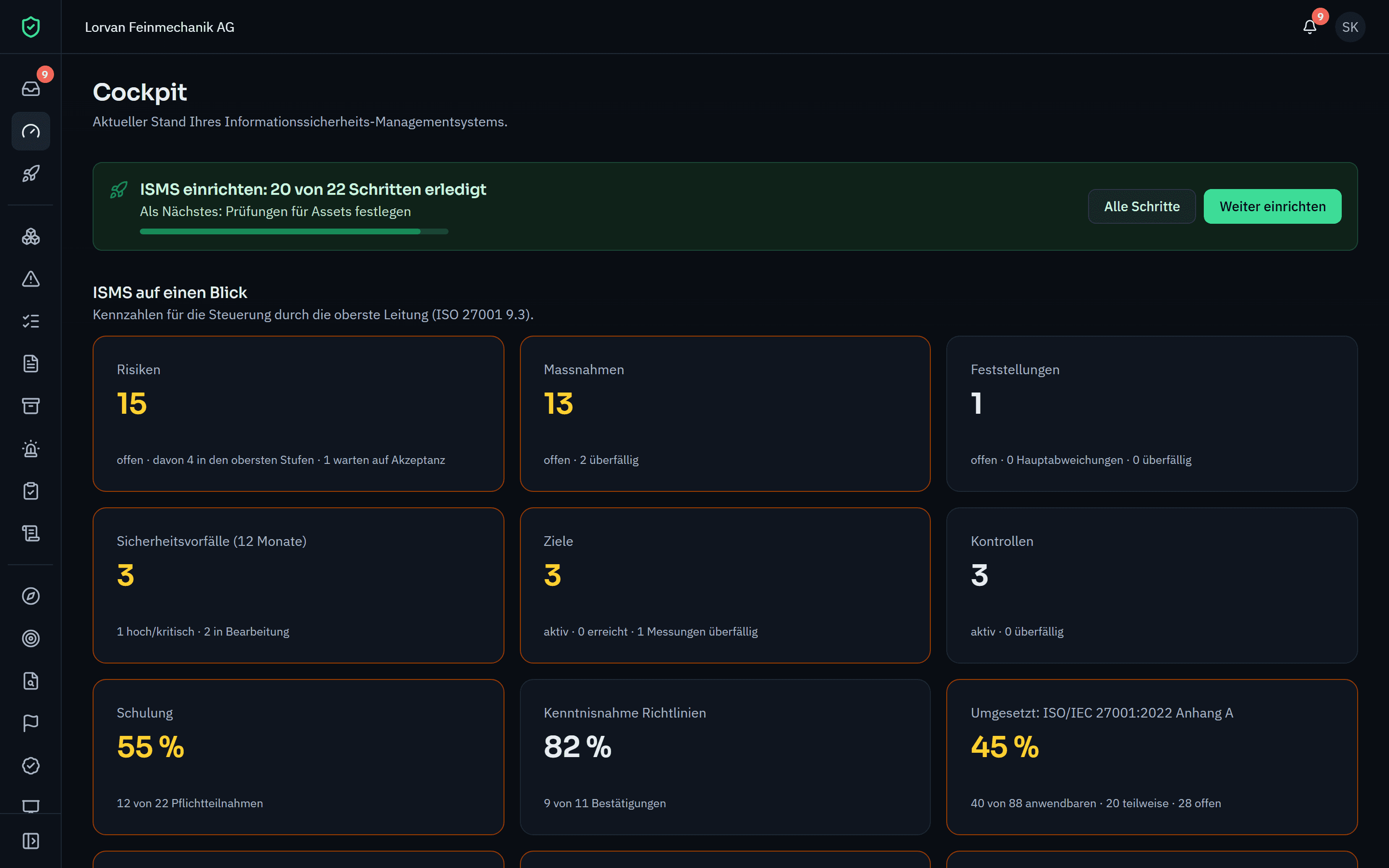Open the warning triangle risks icon
1389x868 pixels.
click(30, 279)
